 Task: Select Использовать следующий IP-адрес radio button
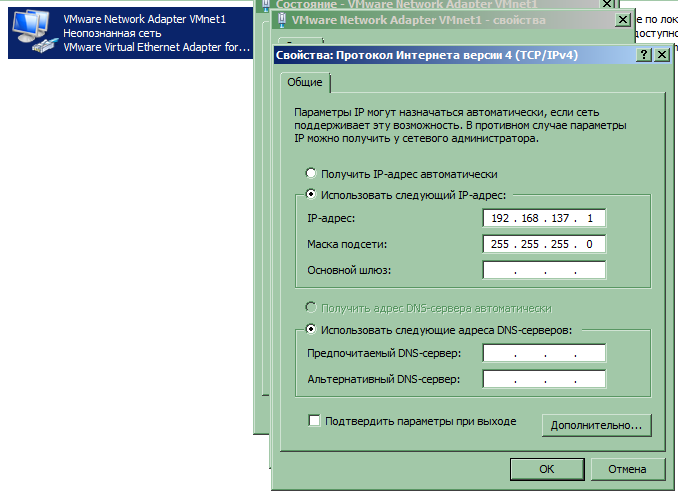tap(311, 194)
